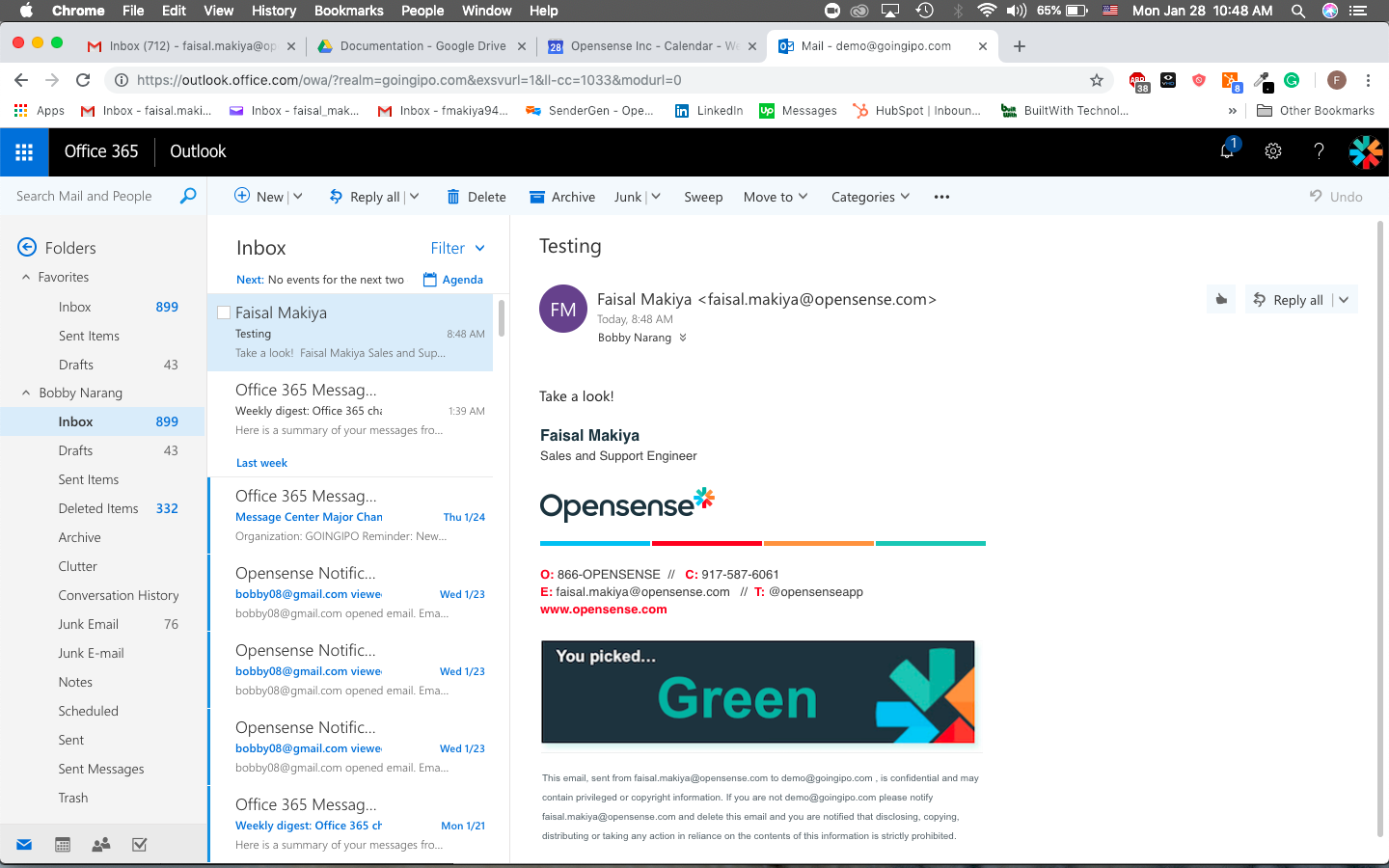
Task: Open the People menu in menu bar
Action: 422,11
